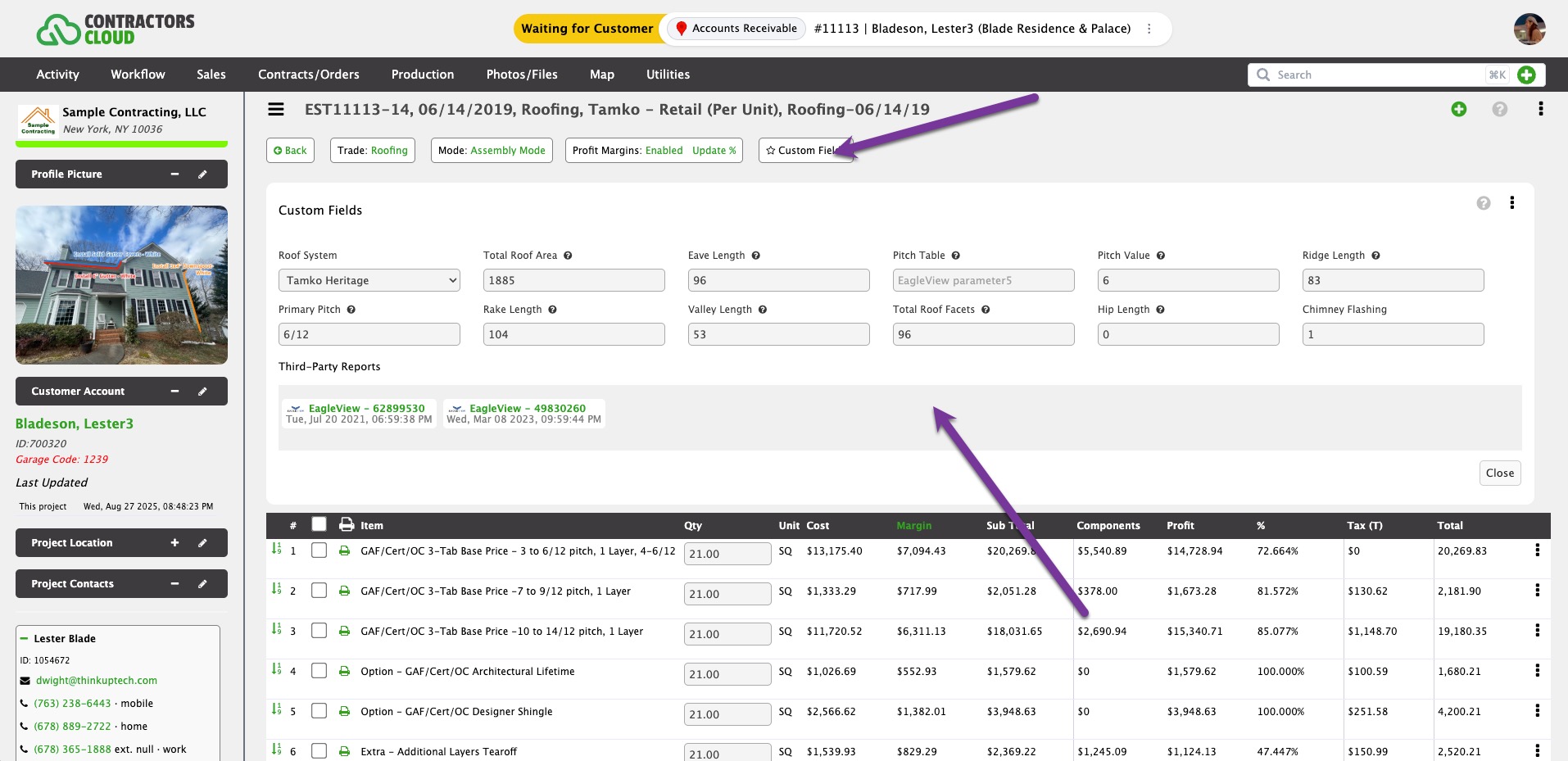Open help icon next to Total Roof Area
1568x761 pixels.
point(568,256)
